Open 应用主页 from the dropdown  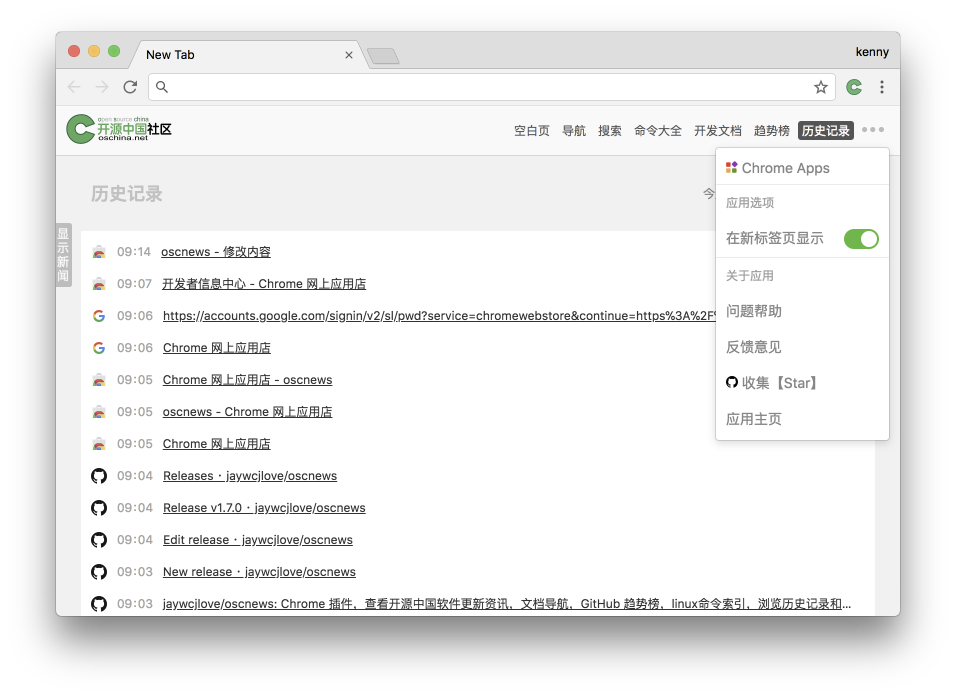tap(802, 419)
